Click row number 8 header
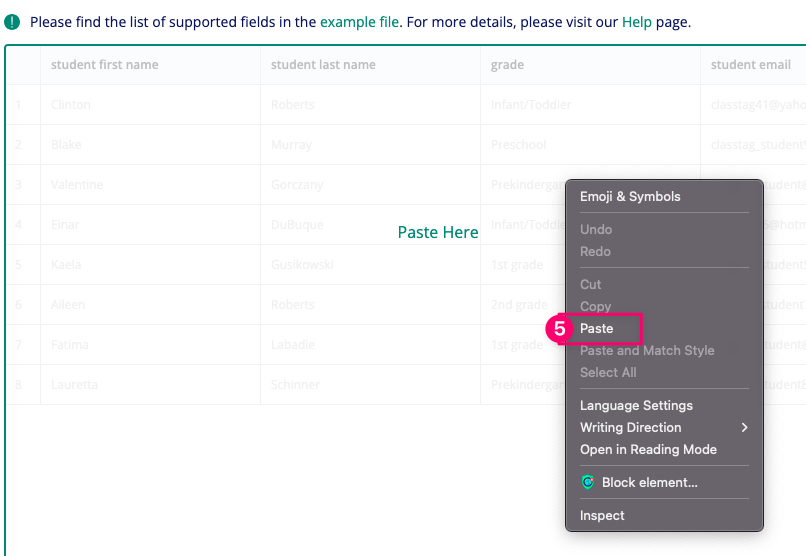Screen dimensions: 806x556 click(19, 385)
